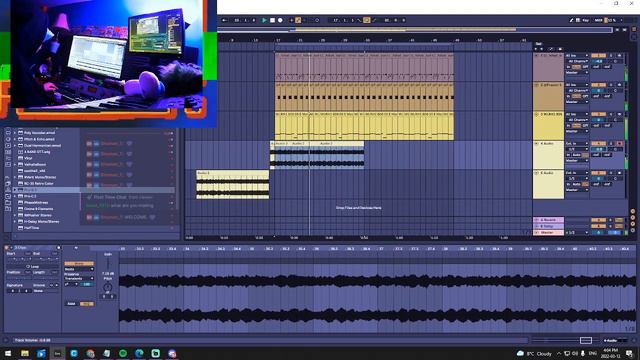The height and width of the screenshot is (360, 640).
Task: Solo the 4 Audio track
Action: [611, 144]
